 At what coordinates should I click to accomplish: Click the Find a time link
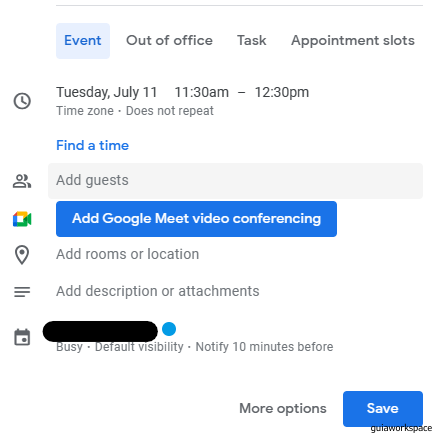[92, 145]
